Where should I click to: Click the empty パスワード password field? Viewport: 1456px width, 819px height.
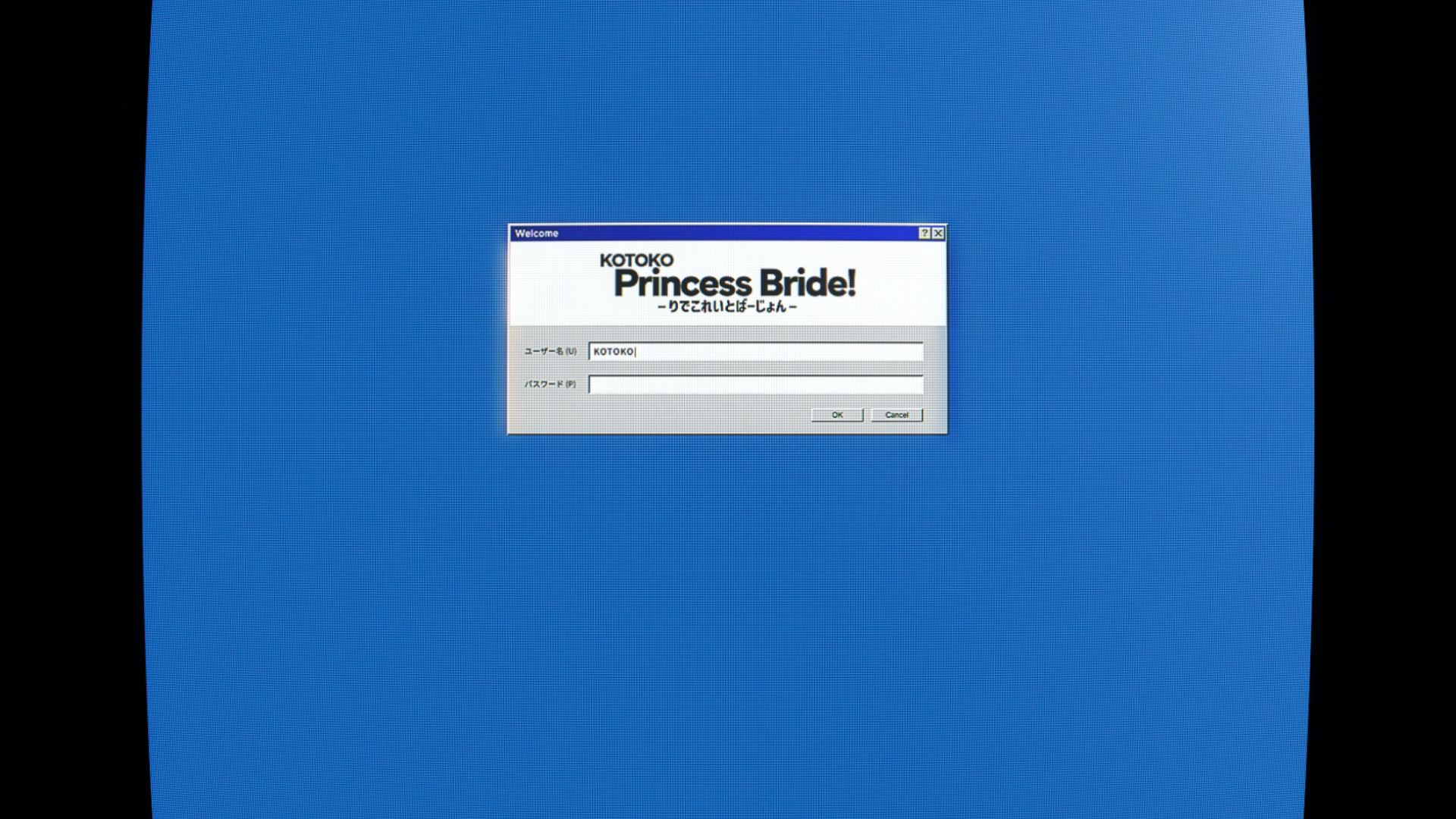coord(755,384)
